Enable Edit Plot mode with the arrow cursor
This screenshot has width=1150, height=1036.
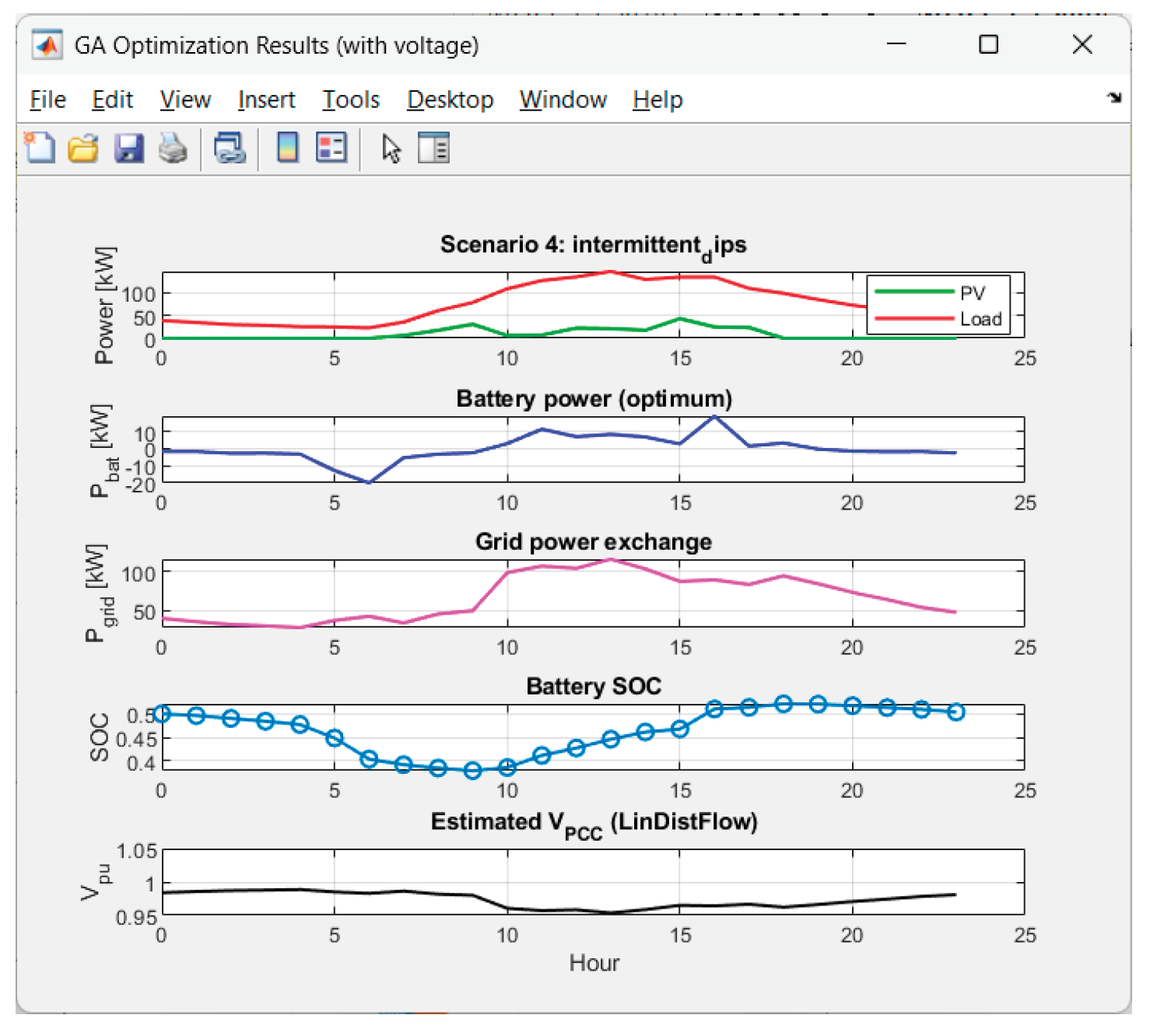coord(391,148)
